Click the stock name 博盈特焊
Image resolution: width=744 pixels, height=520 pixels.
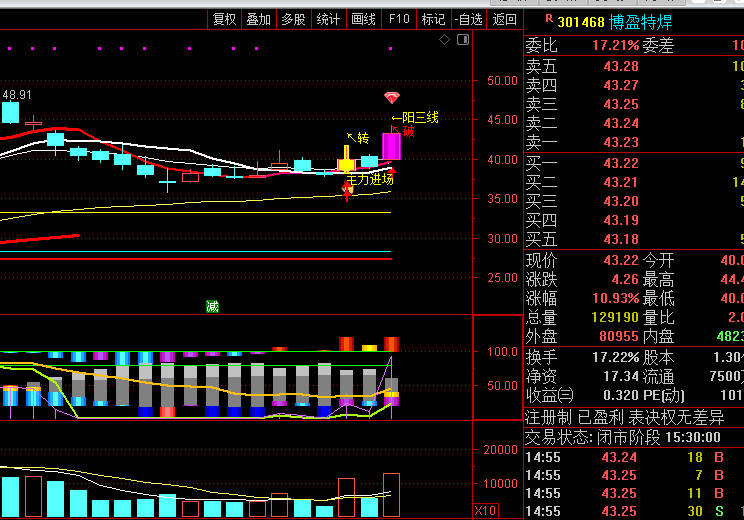coord(643,21)
